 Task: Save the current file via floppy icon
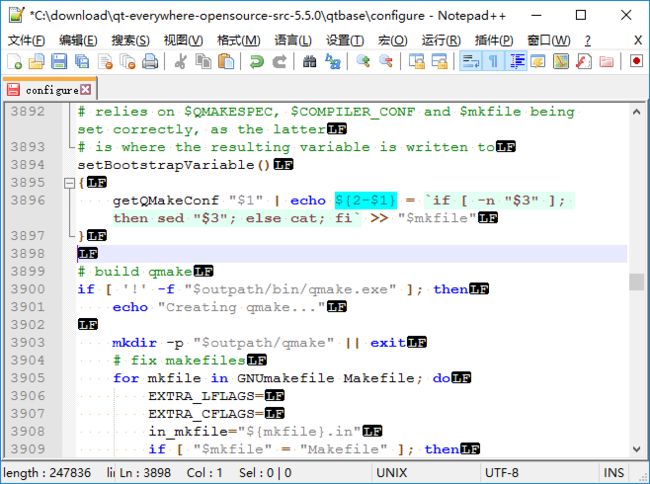click(x=59, y=61)
